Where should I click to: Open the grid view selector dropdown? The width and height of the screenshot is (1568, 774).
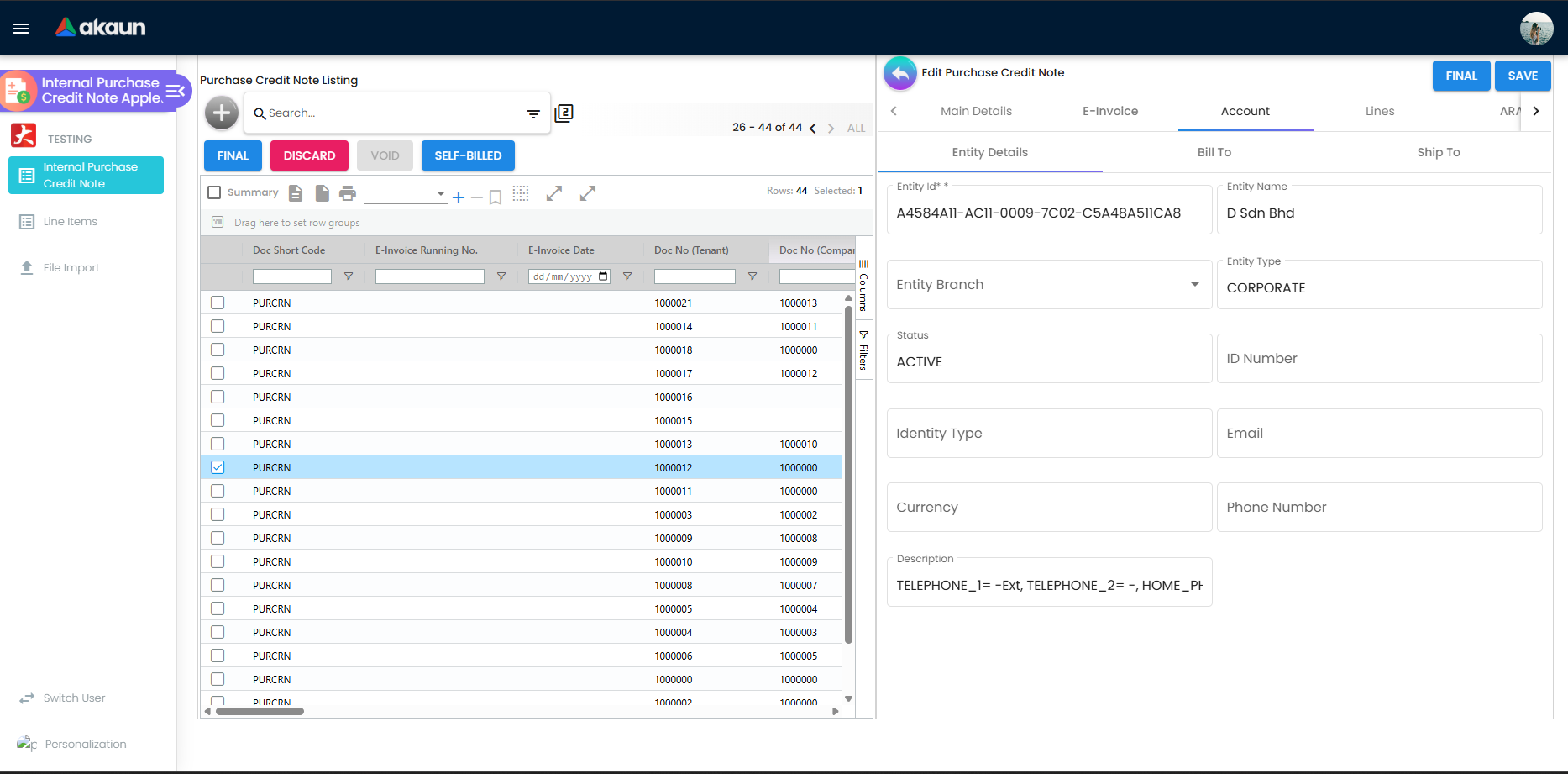point(406,194)
